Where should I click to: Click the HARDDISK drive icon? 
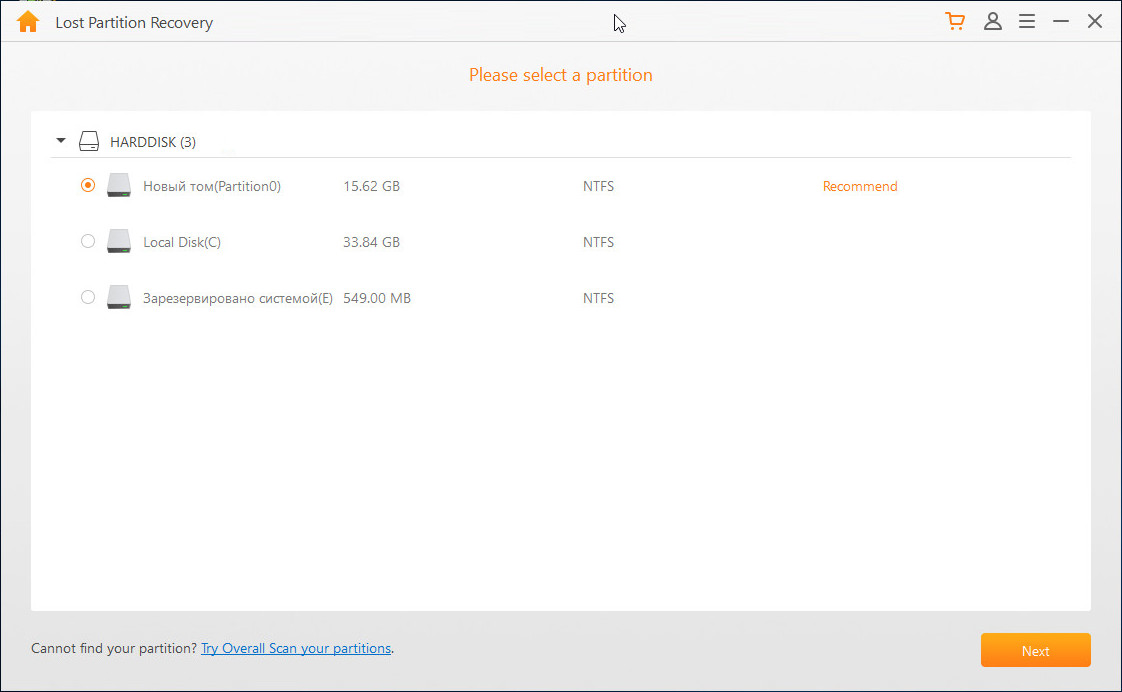point(89,141)
